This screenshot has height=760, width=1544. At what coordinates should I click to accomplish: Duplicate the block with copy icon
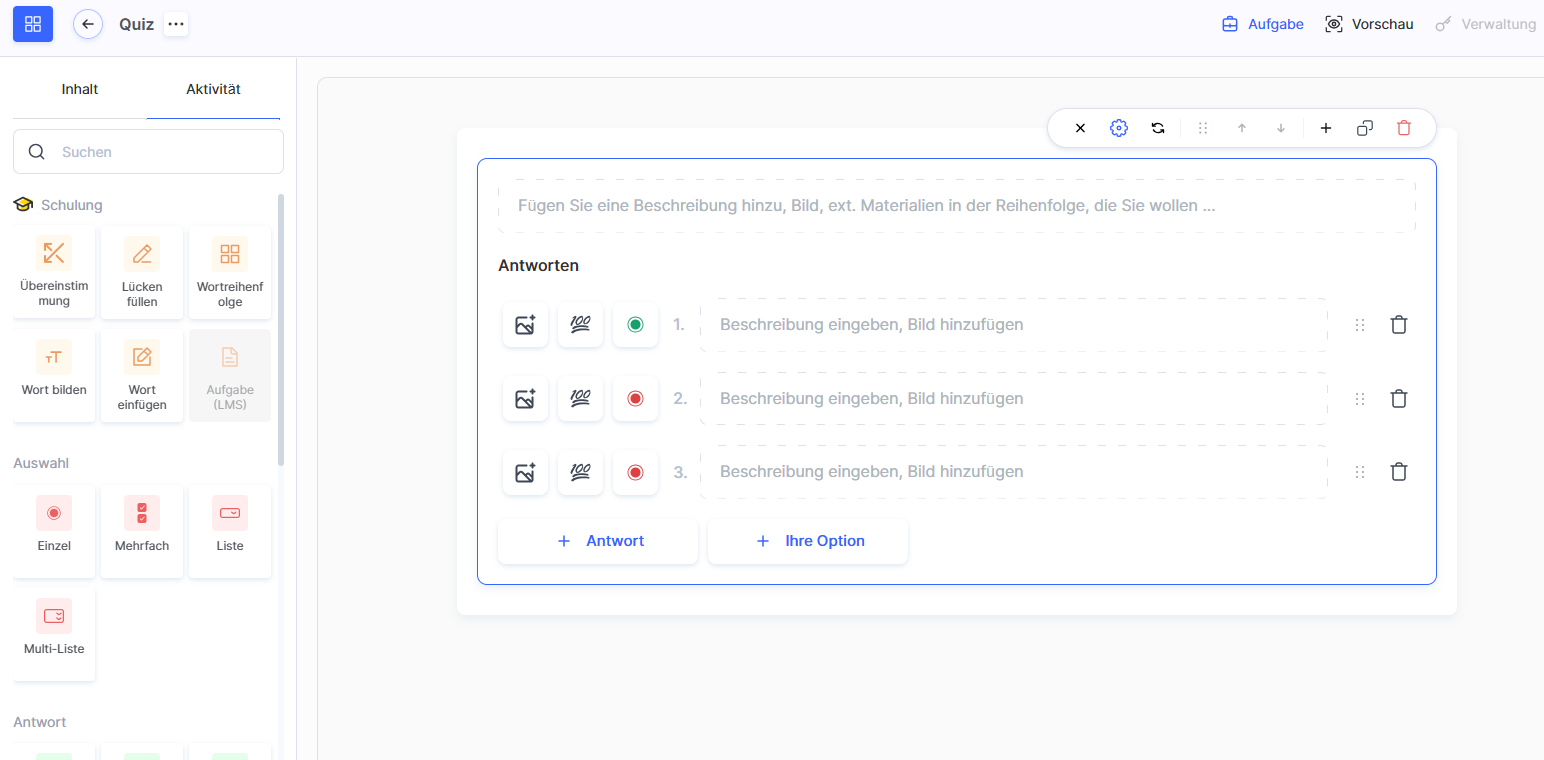1365,128
